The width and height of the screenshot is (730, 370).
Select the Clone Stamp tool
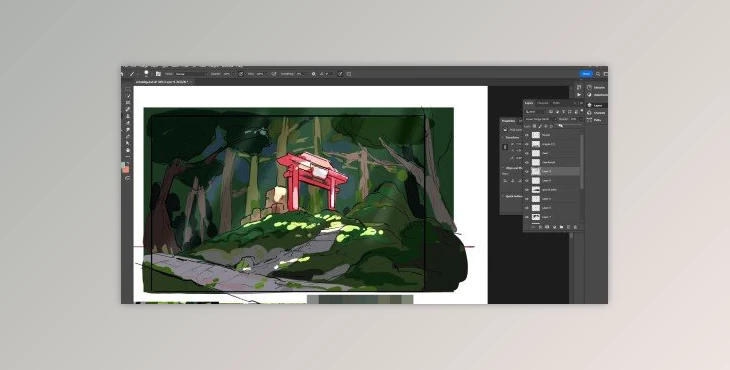[128, 116]
